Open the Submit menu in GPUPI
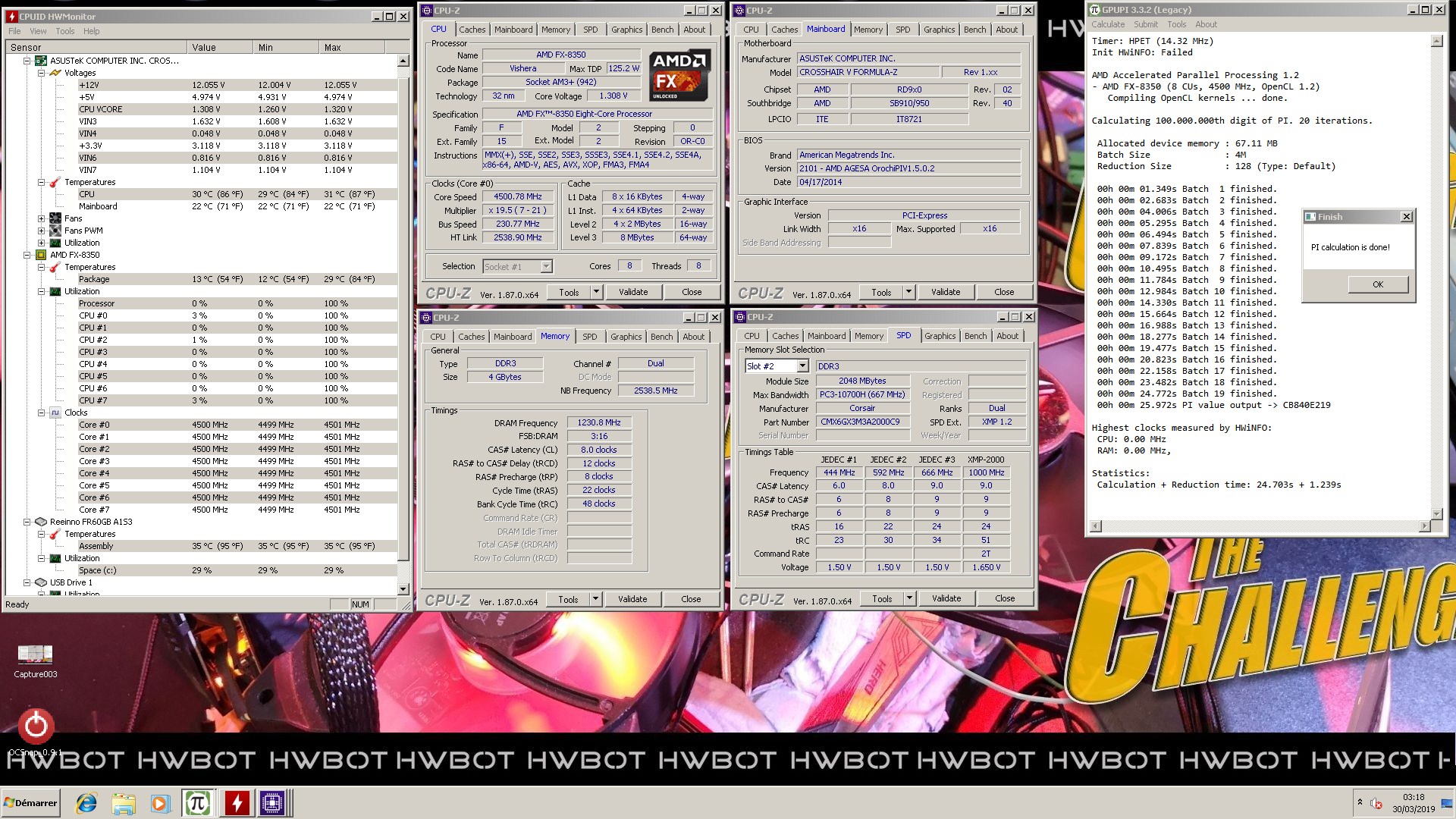 pyautogui.click(x=1145, y=24)
